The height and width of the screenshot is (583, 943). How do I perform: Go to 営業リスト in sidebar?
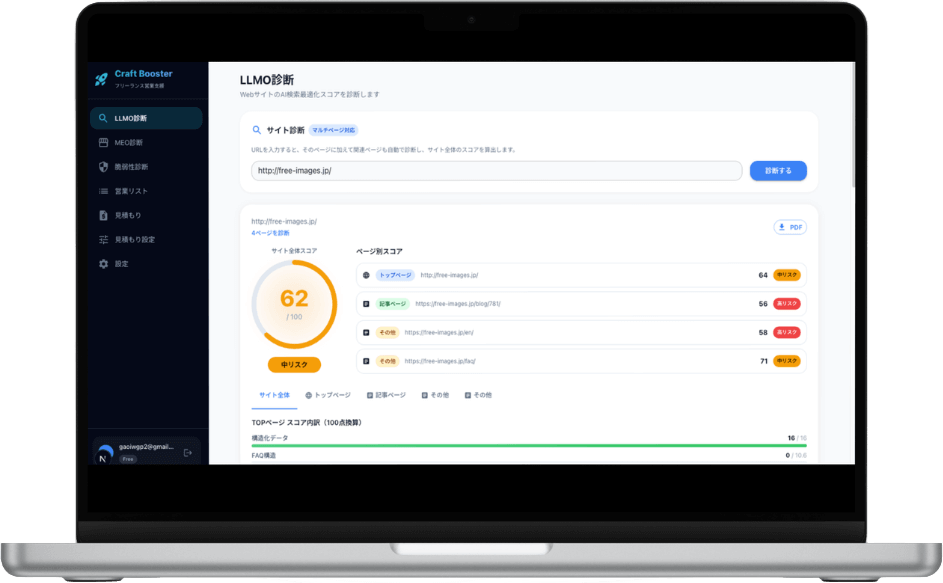pyautogui.click(x=130, y=191)
